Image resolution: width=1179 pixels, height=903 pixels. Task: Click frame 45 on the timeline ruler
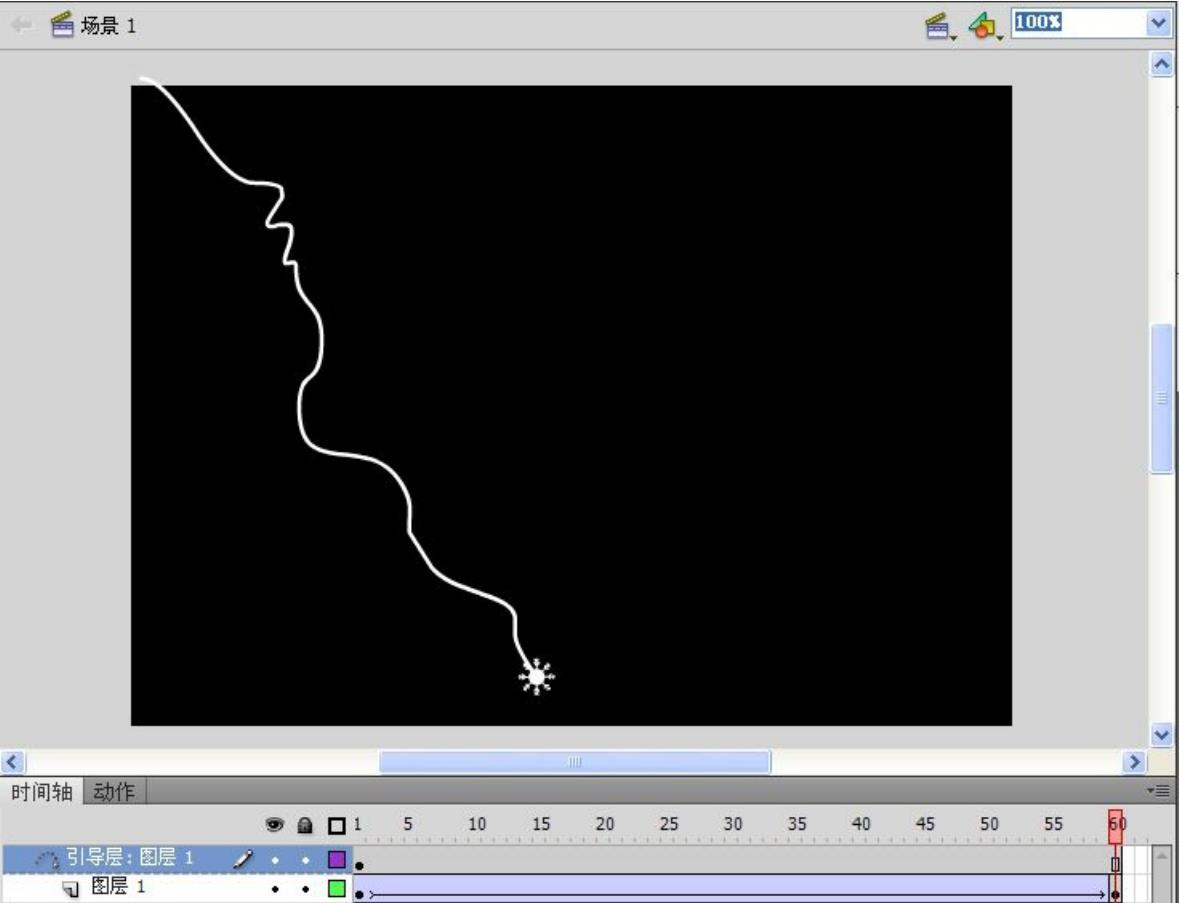(925, 824)
